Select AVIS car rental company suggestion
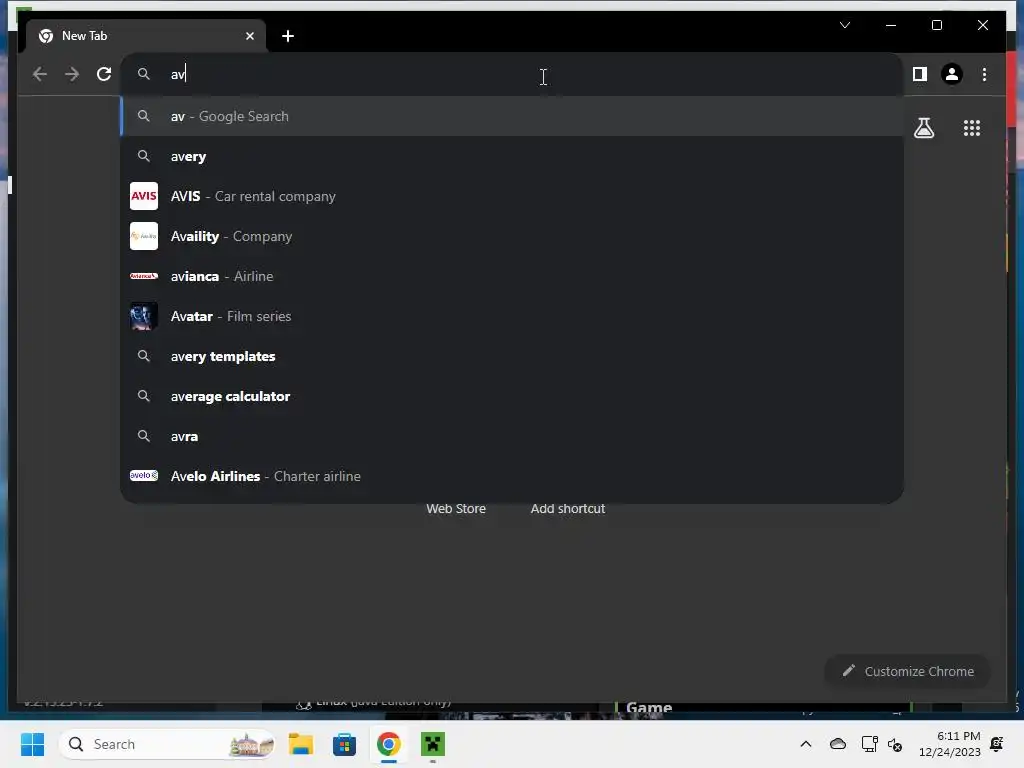Image resolution: width=1024 pixels, height=768 pixels. 512,196
